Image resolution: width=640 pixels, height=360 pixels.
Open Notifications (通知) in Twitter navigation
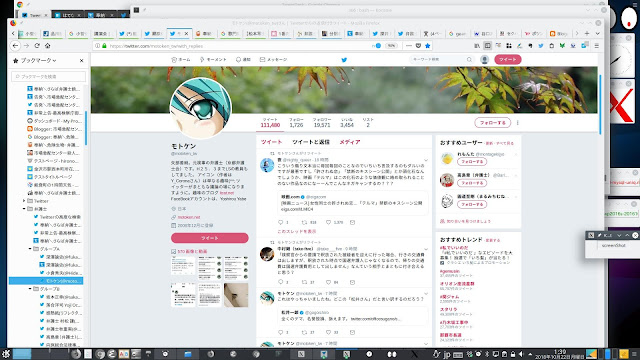click(243, 60)
